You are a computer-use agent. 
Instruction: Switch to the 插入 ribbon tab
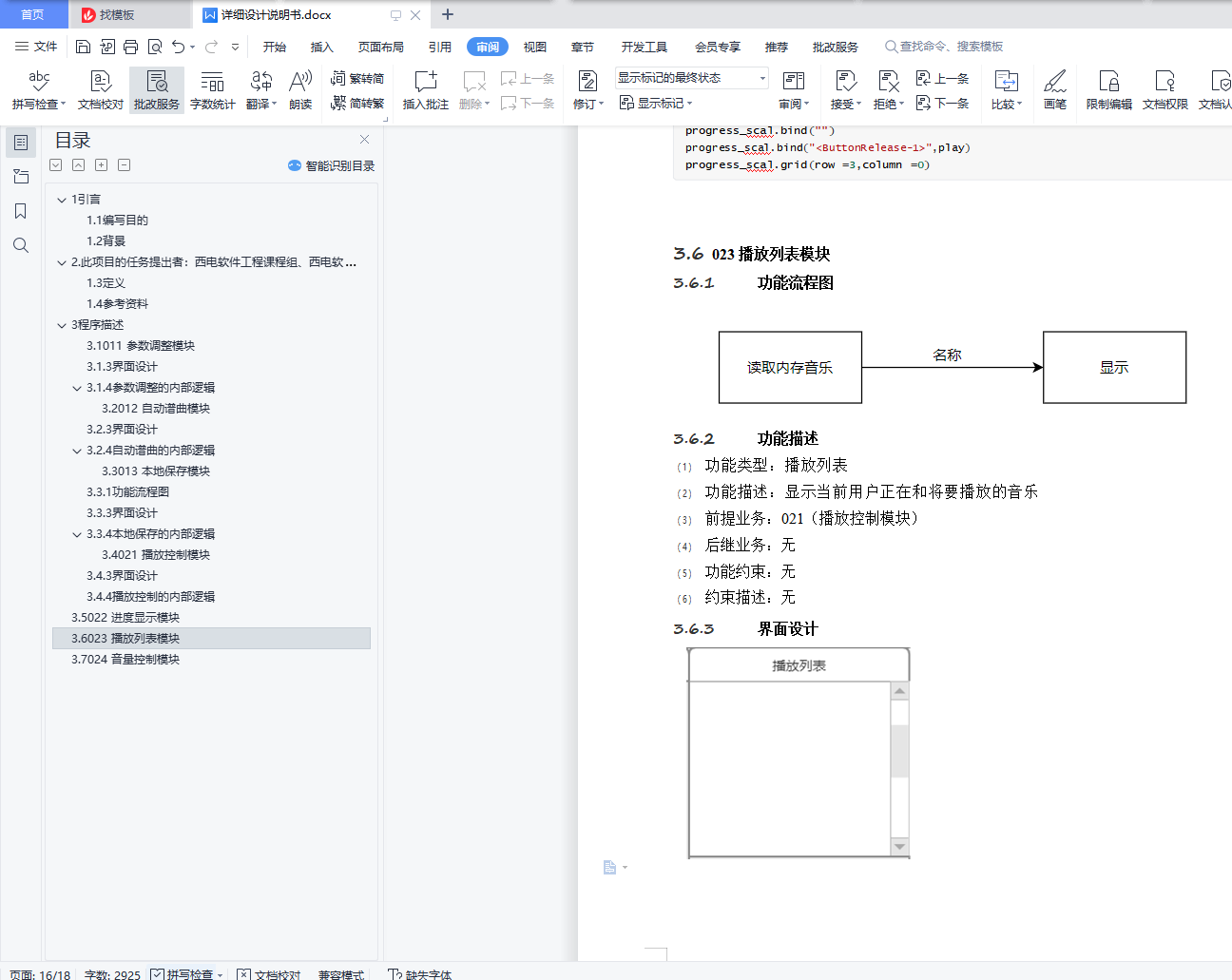[x=322, y=47]
